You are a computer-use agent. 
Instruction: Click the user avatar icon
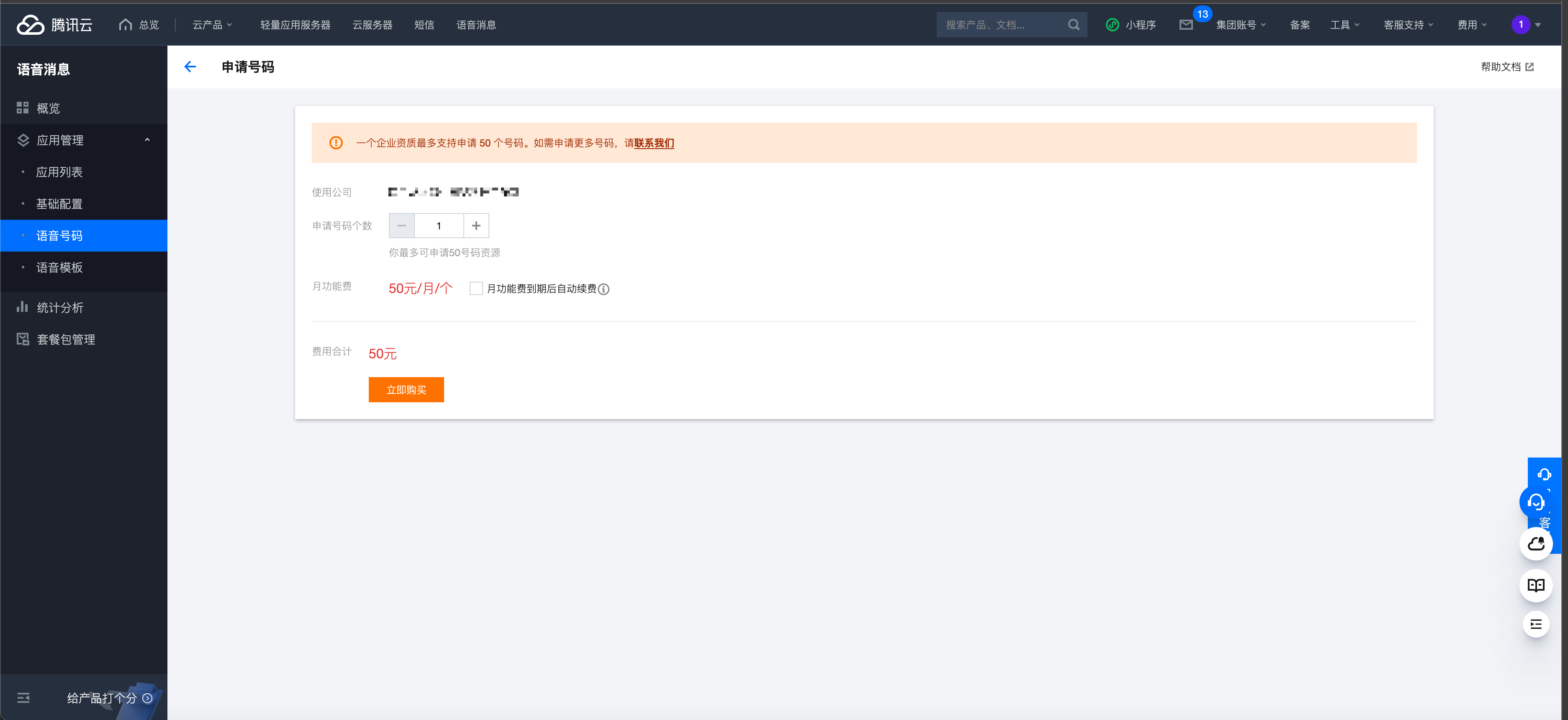click(1520, 25)
